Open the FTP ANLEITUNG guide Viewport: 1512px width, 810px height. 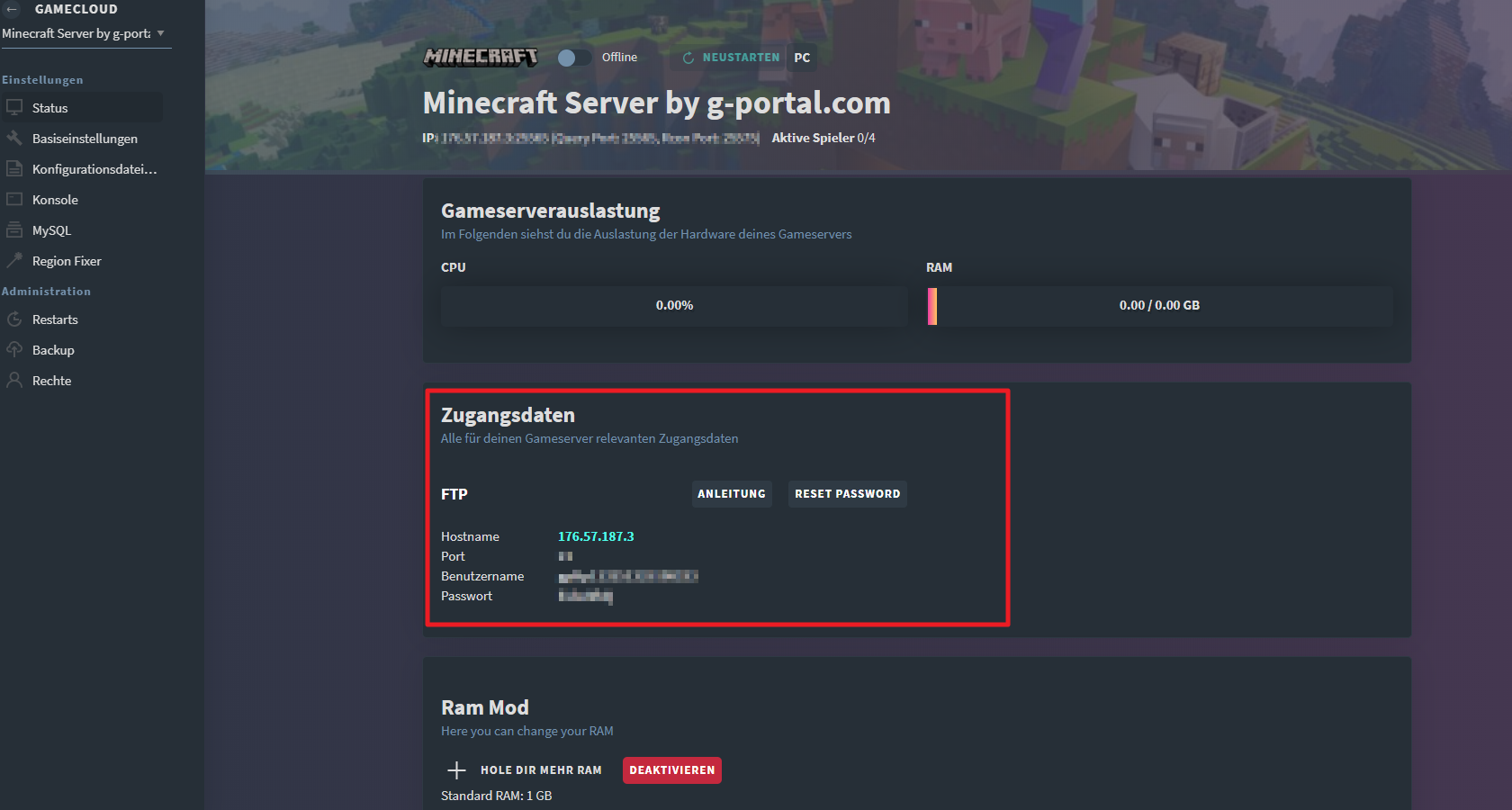[x=732, y=494]
